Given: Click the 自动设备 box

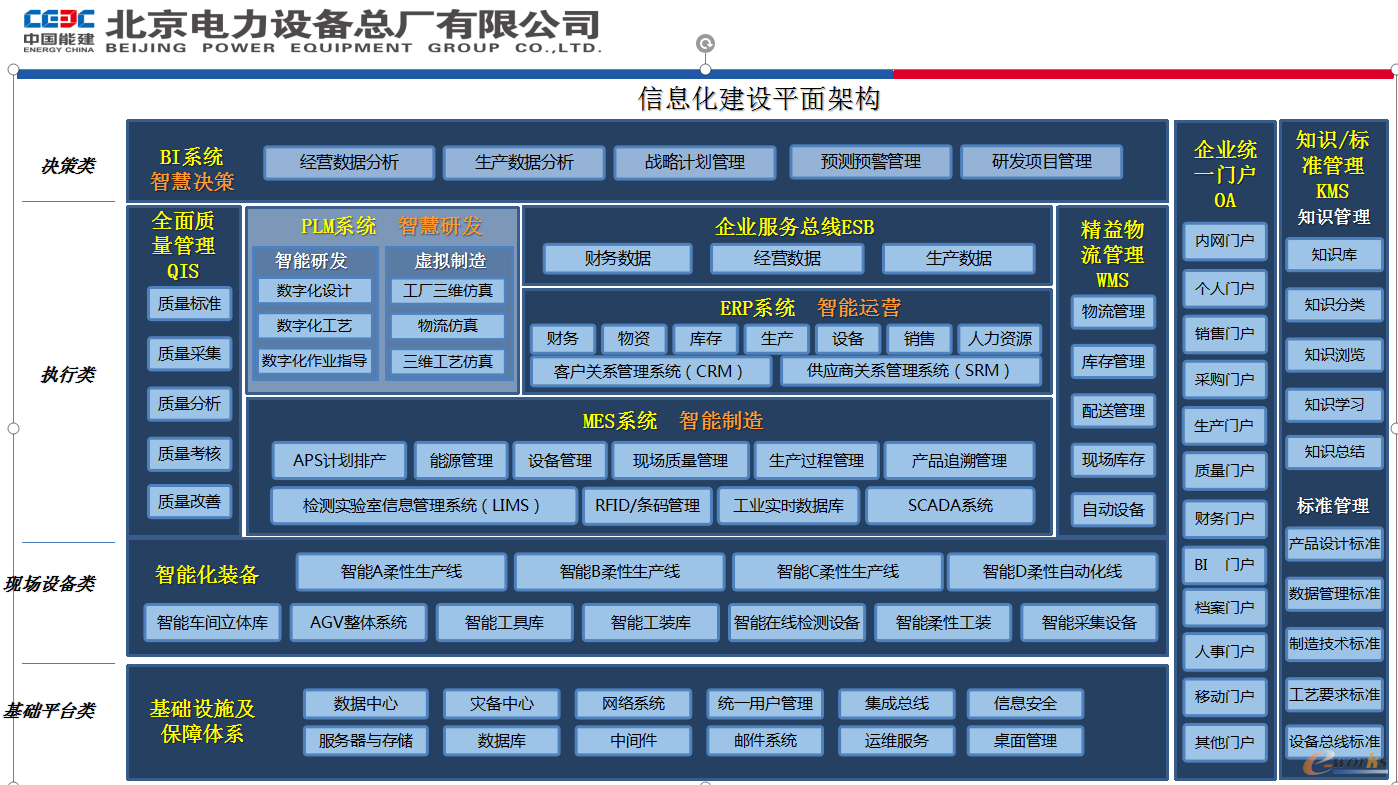Looking at the screenshot, I should (x=1113, y=510).
